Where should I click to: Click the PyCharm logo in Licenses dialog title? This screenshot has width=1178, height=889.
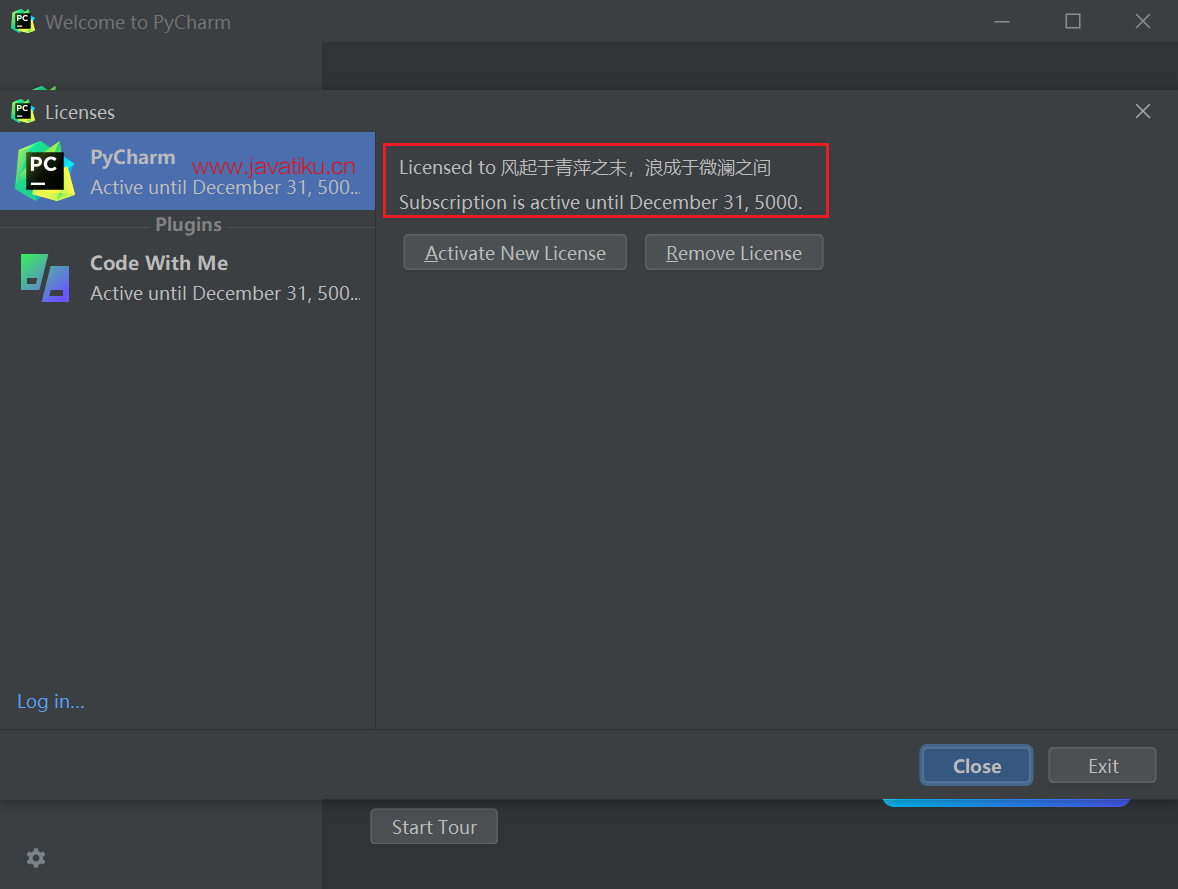click(x=22, y=112)
